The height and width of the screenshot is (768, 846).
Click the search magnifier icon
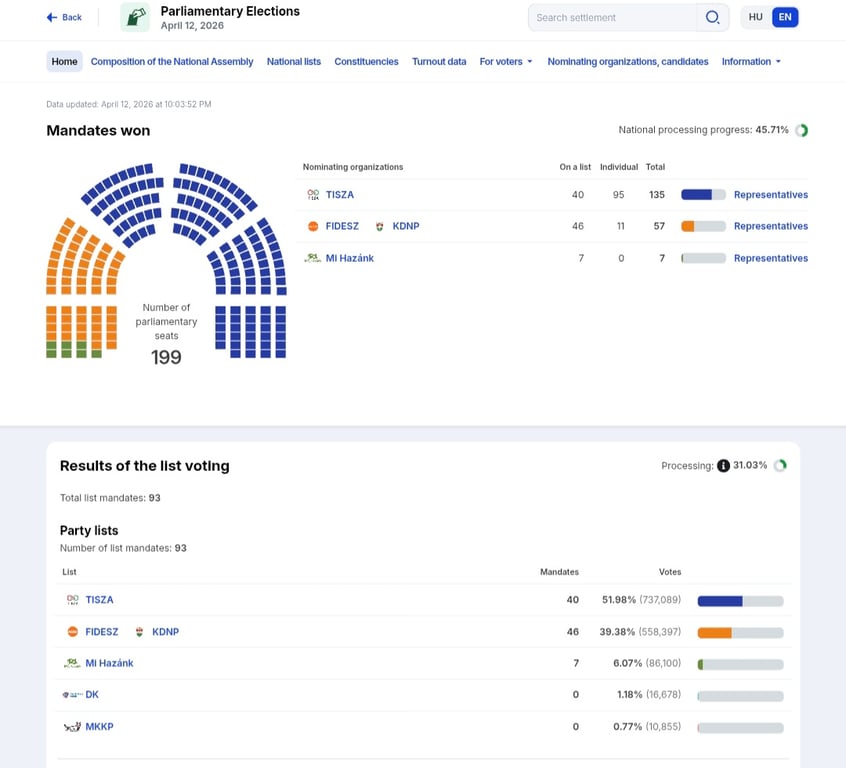coord(712,17)
